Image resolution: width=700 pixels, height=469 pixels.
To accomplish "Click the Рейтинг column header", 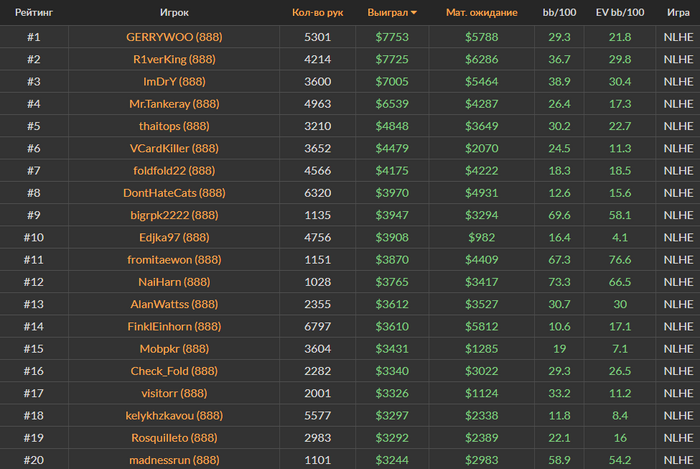I will pos(34,12).
